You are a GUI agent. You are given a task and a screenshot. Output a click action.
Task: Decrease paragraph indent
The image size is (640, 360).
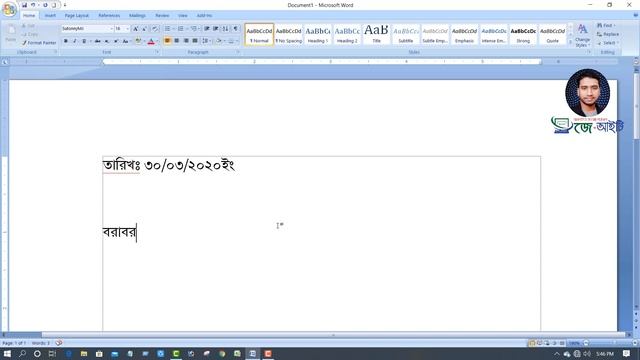pyautogui.click(x=207, y=29)
